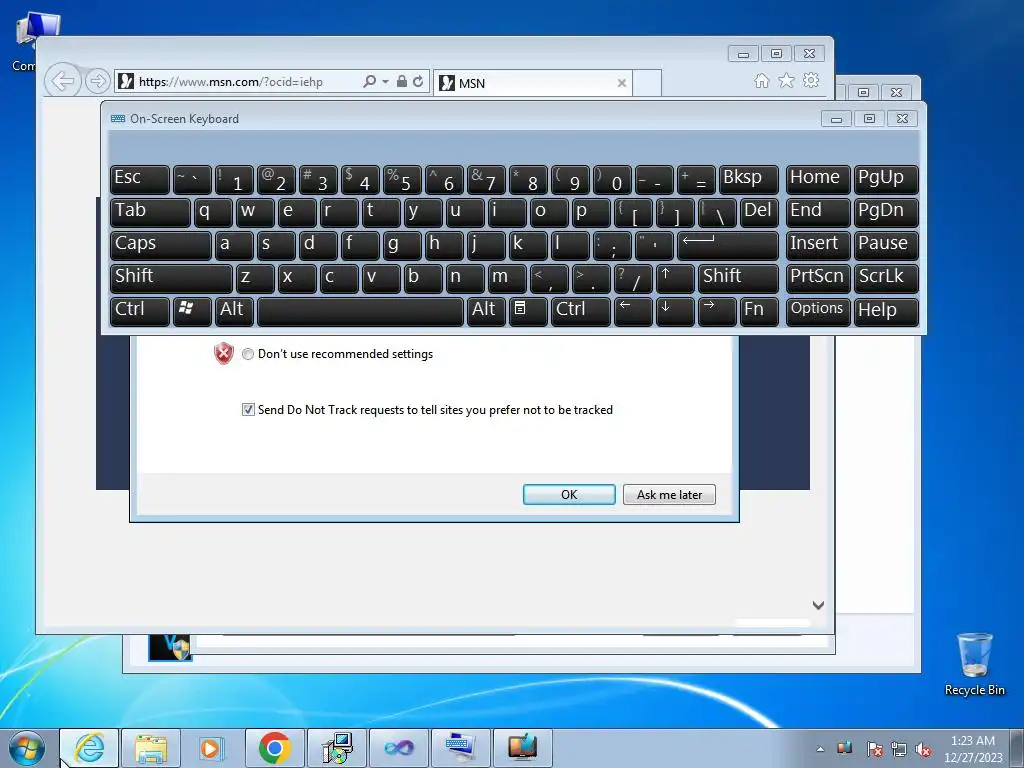Toggle the left Shift key
Screen dimensions: 1024x768
171,278
